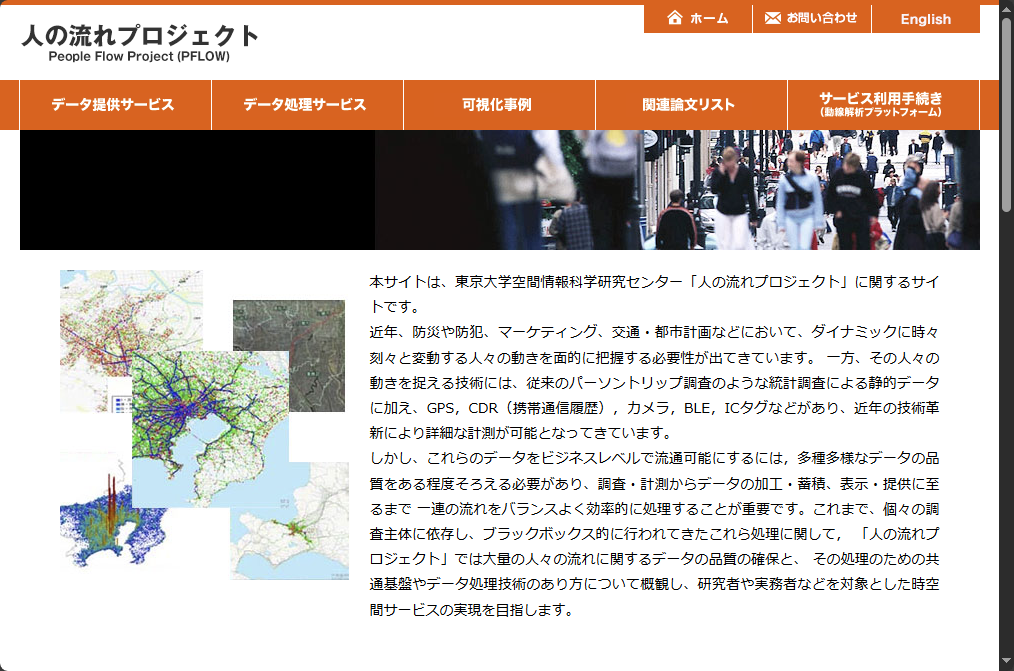Select the English language option
This screenshot has width=1014, height=671.
pyautogui.click(x=925, y=18)
